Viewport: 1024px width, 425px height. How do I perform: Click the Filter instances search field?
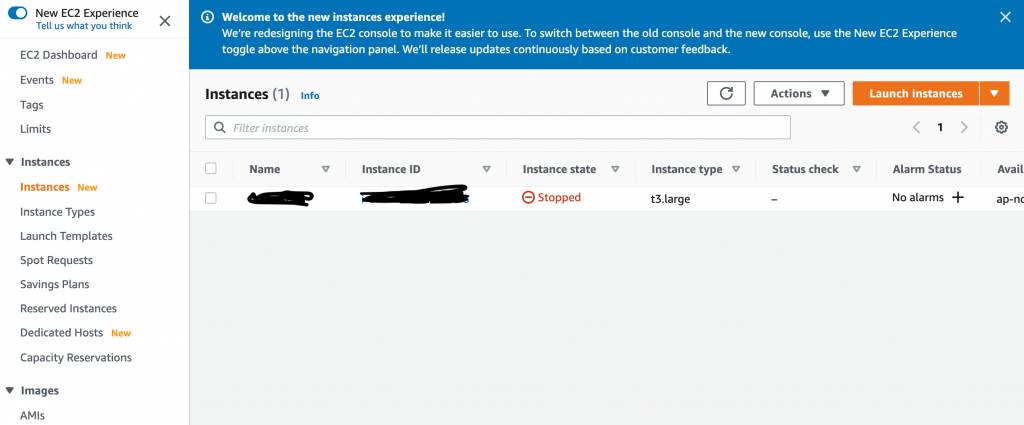(498, 127)
